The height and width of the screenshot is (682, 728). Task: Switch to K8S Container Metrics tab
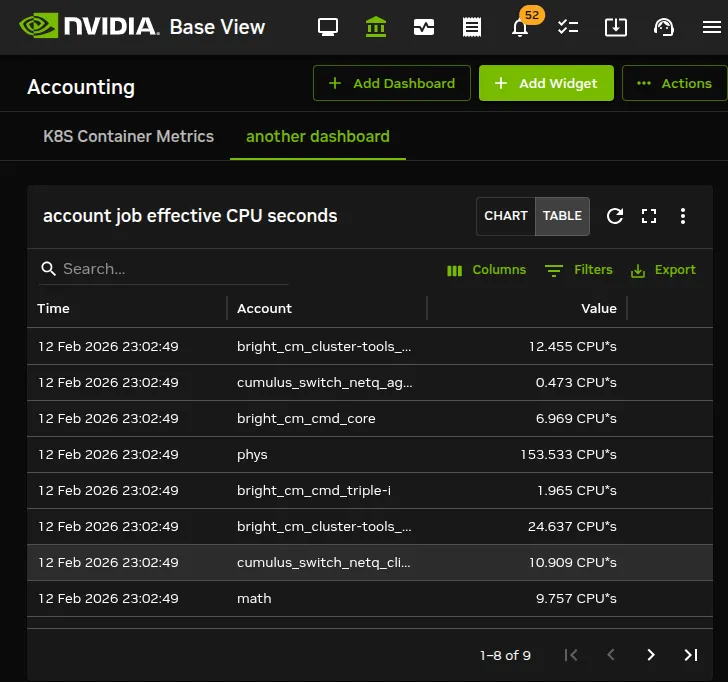(129, 136)
